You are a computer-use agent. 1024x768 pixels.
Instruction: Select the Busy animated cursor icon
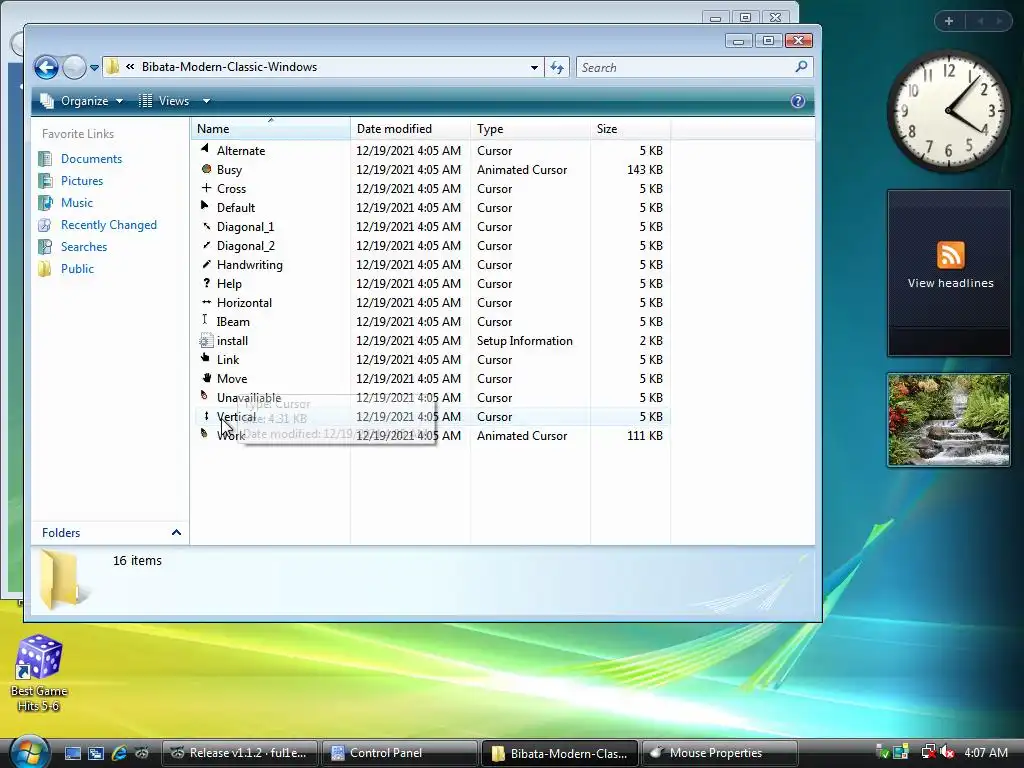(x=206, y=168)
